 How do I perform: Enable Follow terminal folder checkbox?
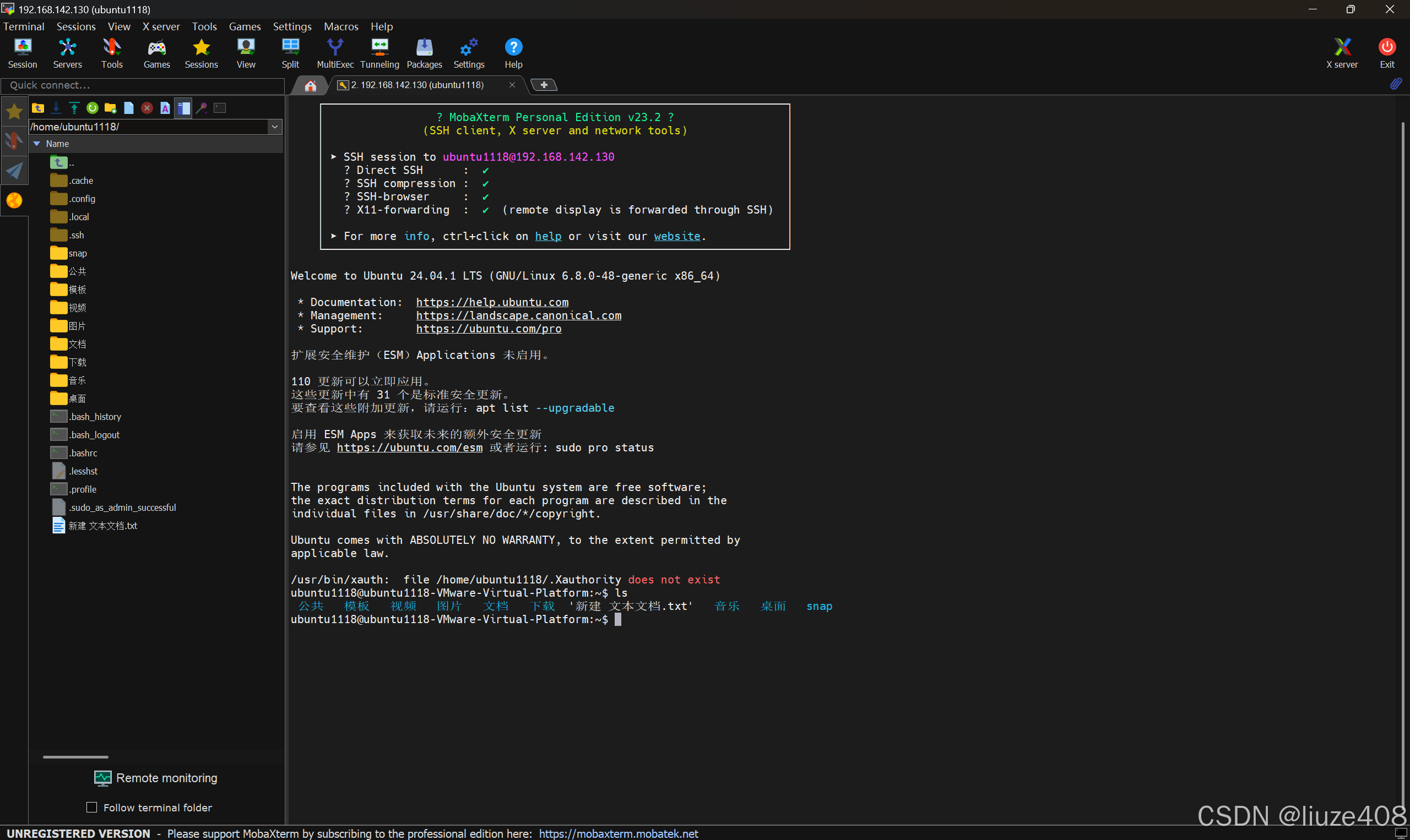coord(92,807)
